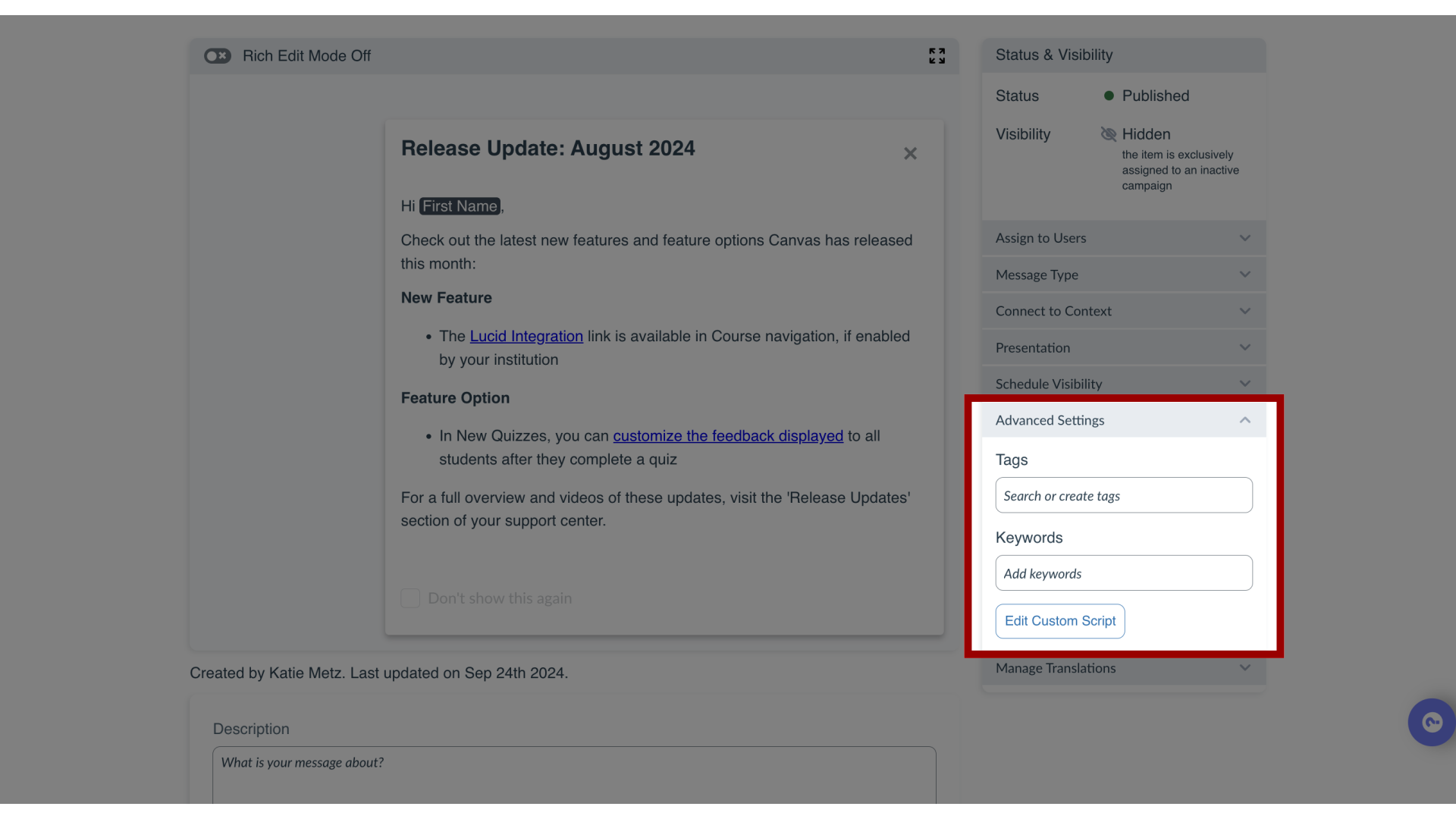Screen dimensions: 1456x819
Task: Click the Rich Edit Mode toggle icon
Action: point(217,55)
